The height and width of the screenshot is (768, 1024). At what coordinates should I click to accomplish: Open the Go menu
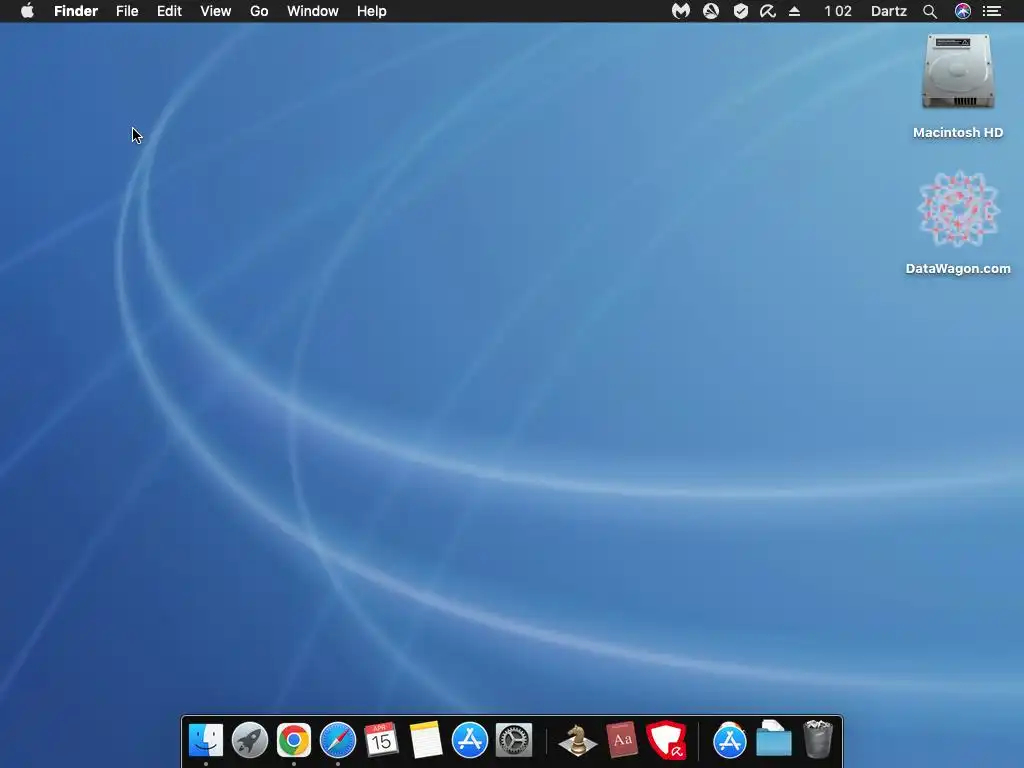[259, 11]
